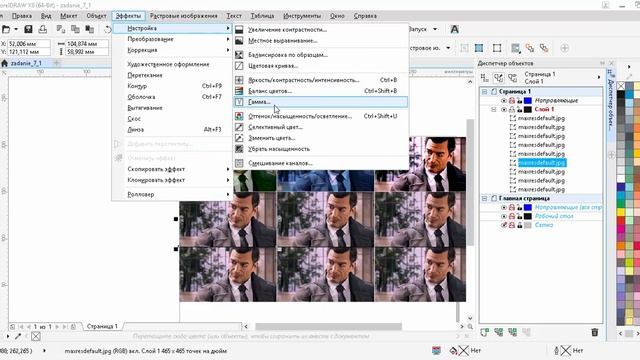Choose Баланс цветов... in the submenu
Viewport: 640px width, 360px height.
(321, 91)
